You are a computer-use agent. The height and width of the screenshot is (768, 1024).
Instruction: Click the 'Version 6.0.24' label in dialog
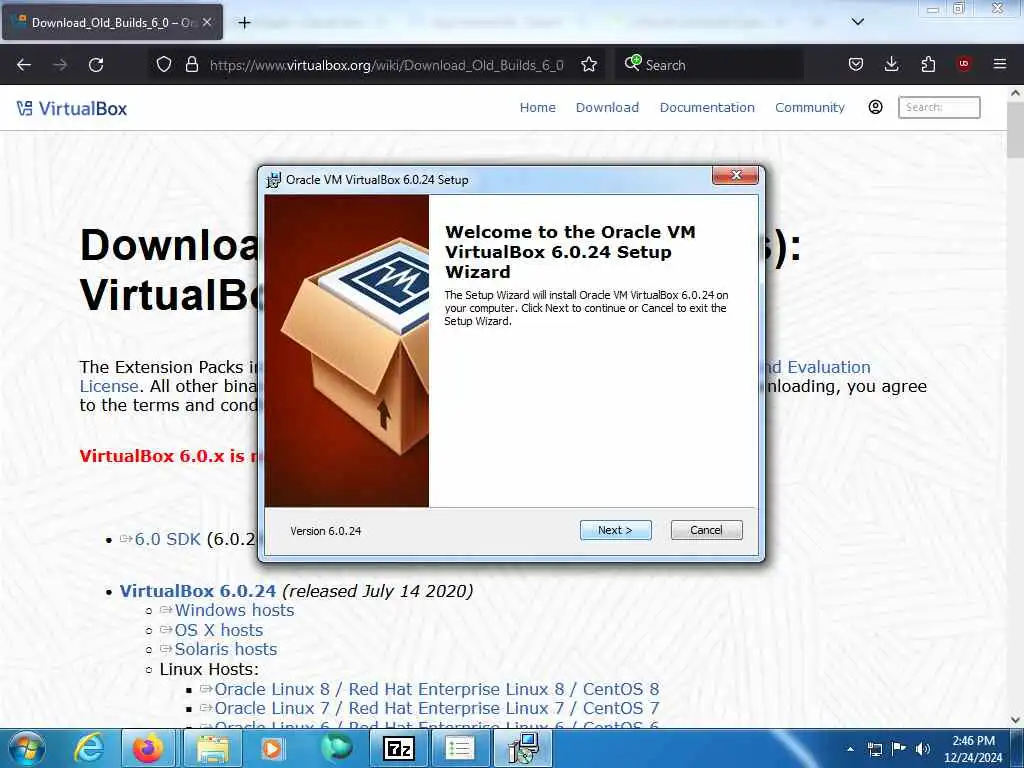tap(326, 532)
